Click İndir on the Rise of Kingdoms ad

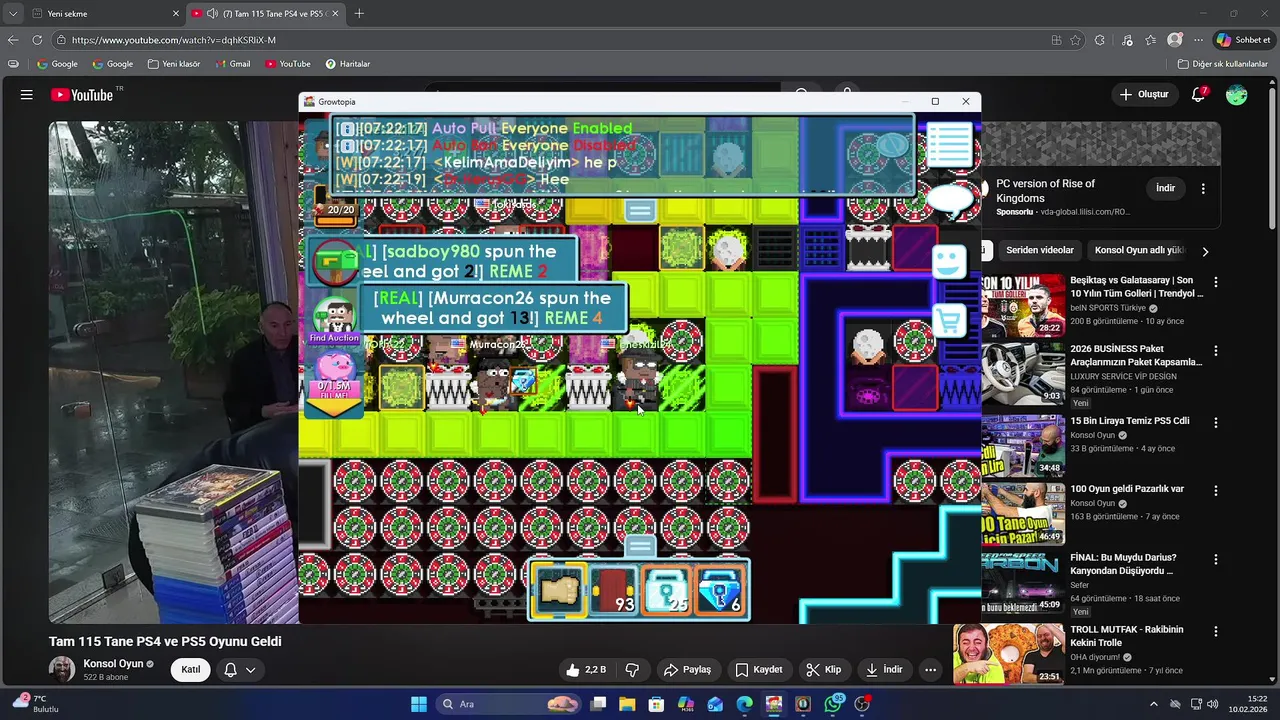(x=1165, y=188)
